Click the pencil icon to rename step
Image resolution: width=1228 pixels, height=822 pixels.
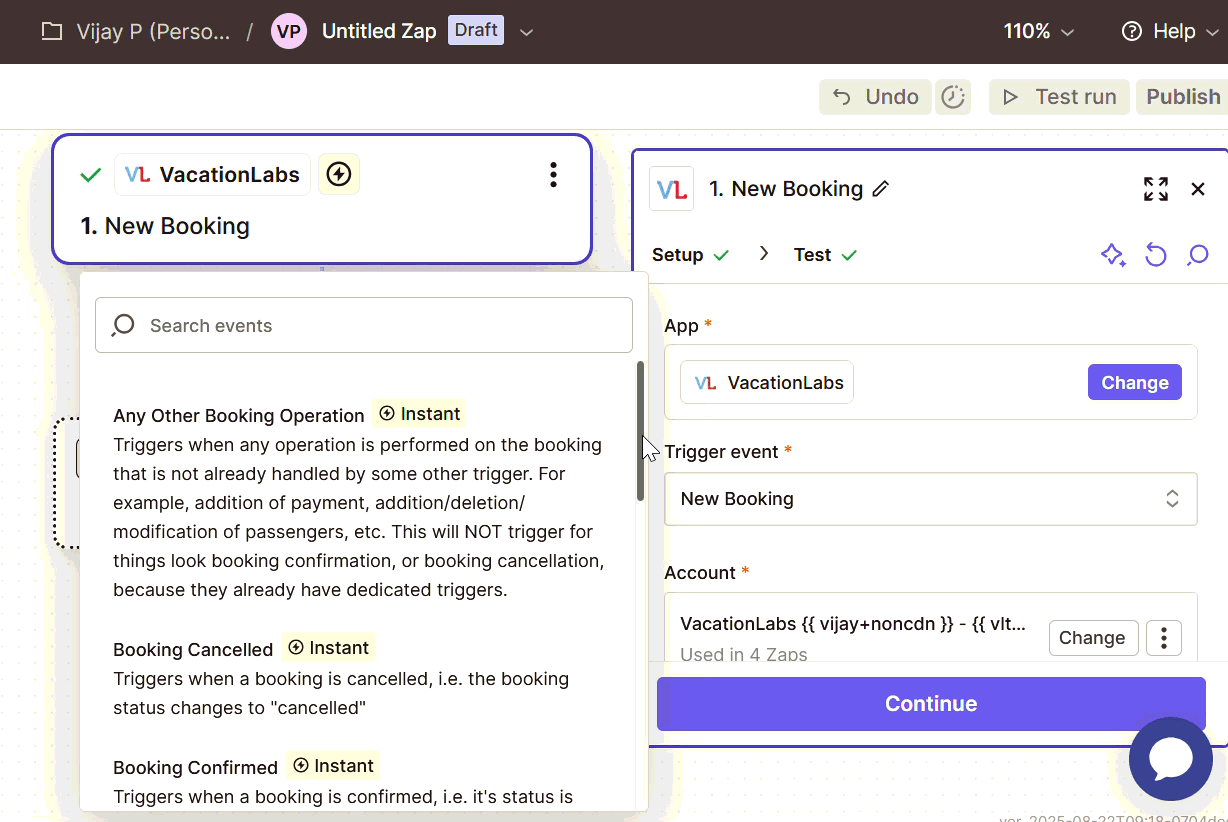(x=881, y=189)
